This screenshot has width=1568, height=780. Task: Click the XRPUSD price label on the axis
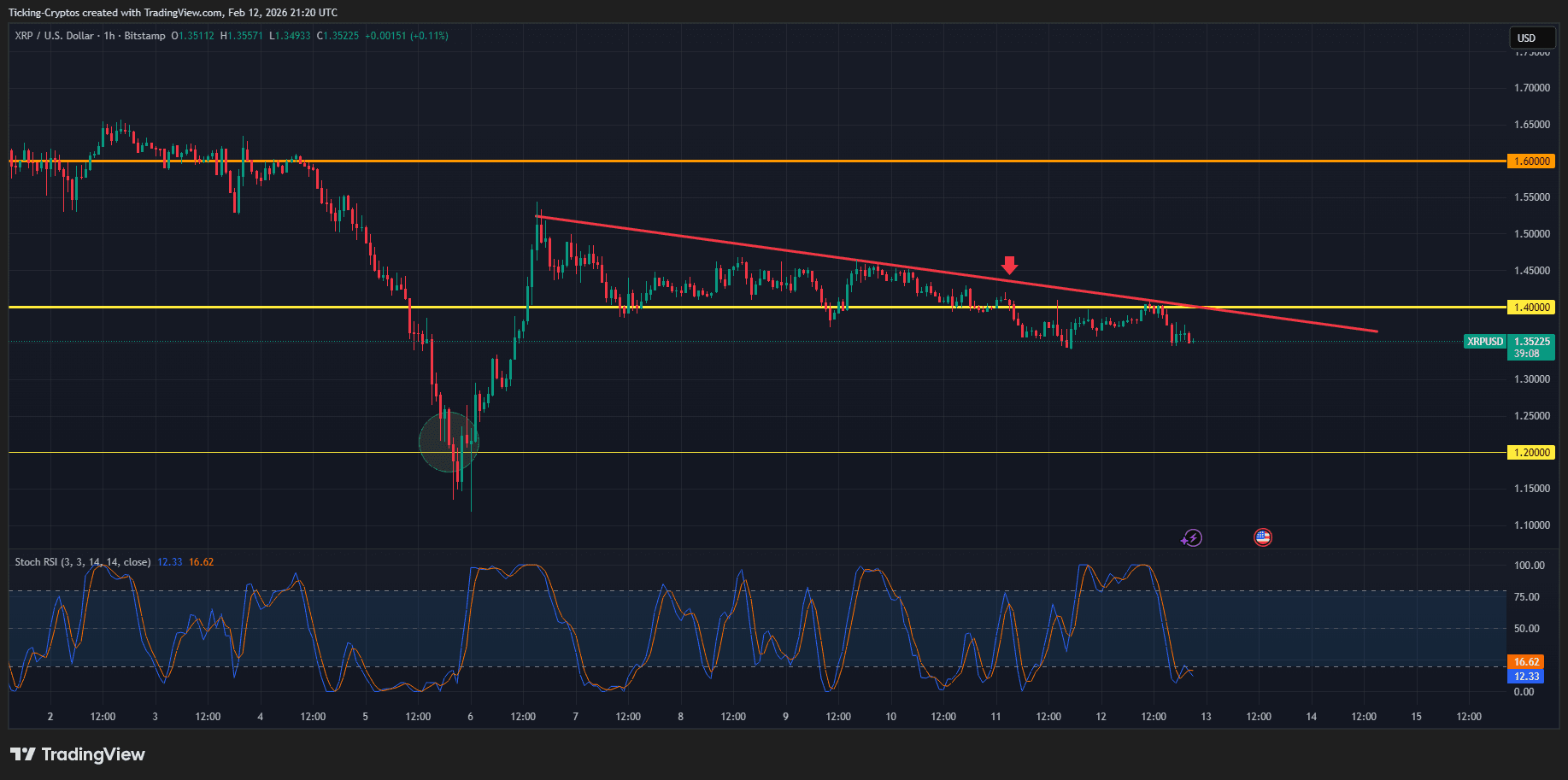pos(1484,341)
